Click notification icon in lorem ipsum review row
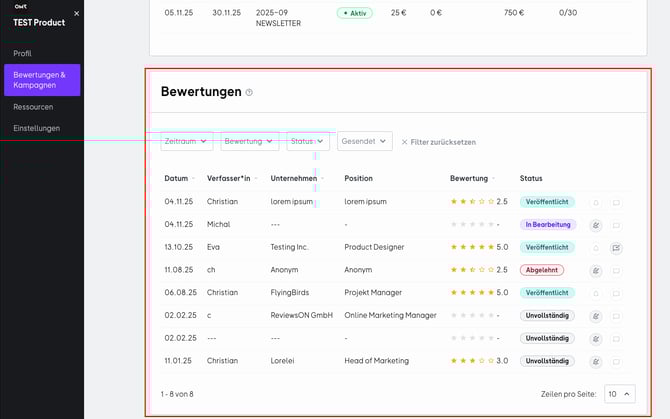Image resolution: width=670 pixels, height=419 pixels. pos(596,202)
